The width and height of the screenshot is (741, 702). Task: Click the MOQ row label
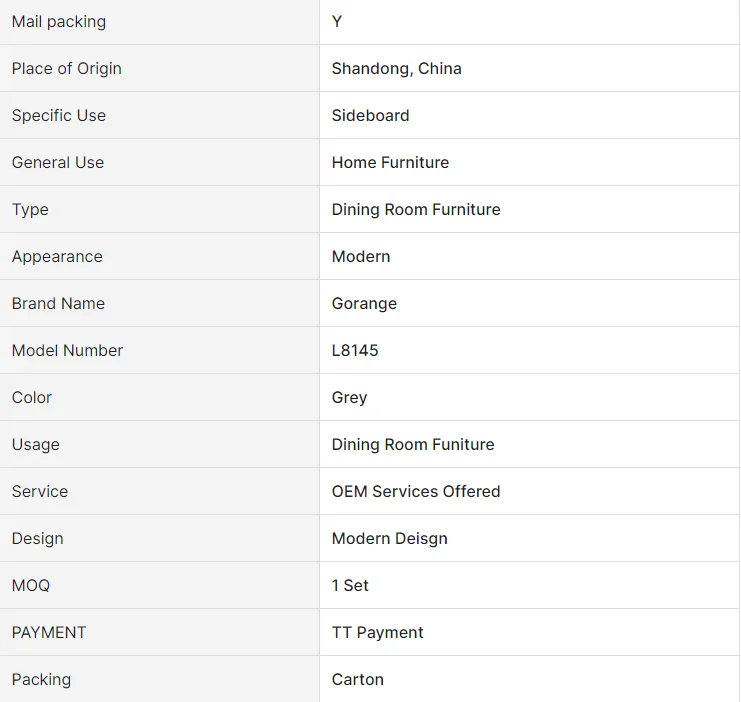(x=31, y=586)
